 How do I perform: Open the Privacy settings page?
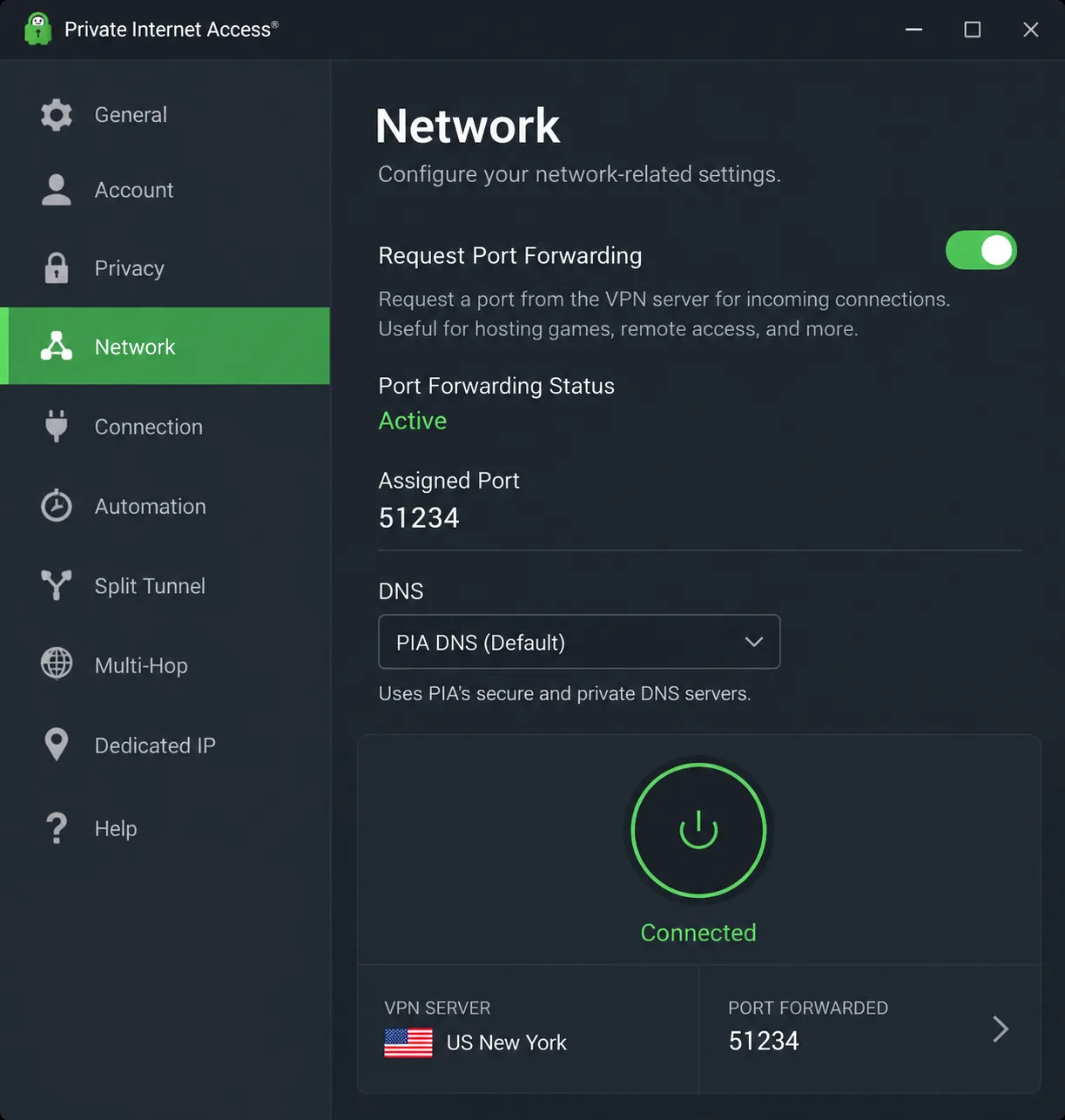pyautogui.click(x=165, y=268)
